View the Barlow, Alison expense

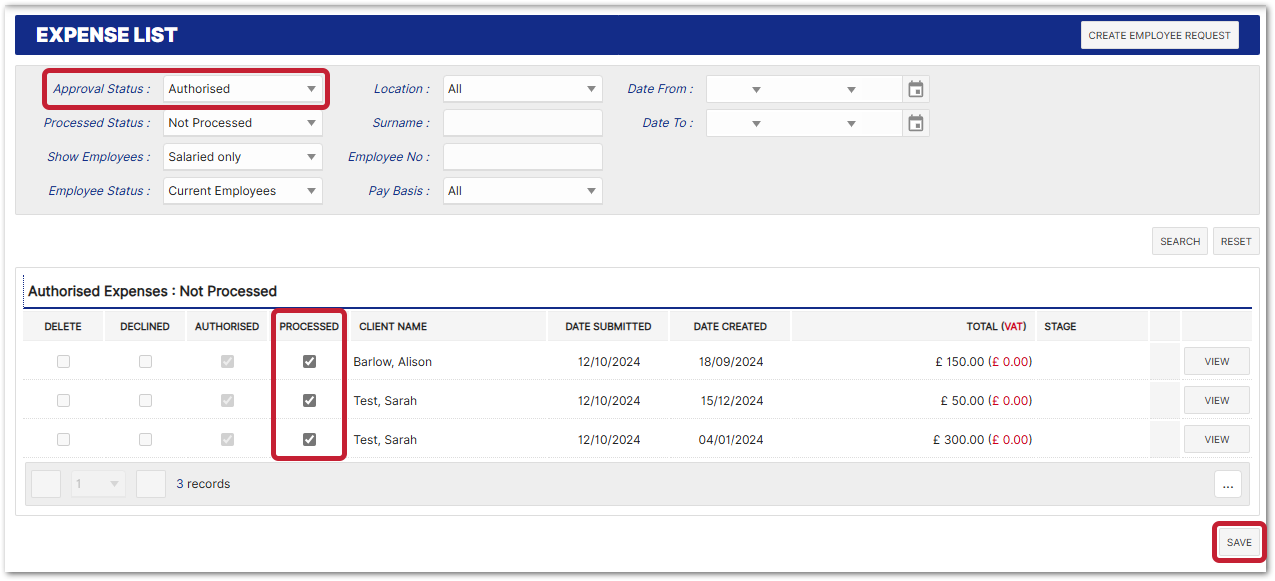click(x=1216, y=362)
